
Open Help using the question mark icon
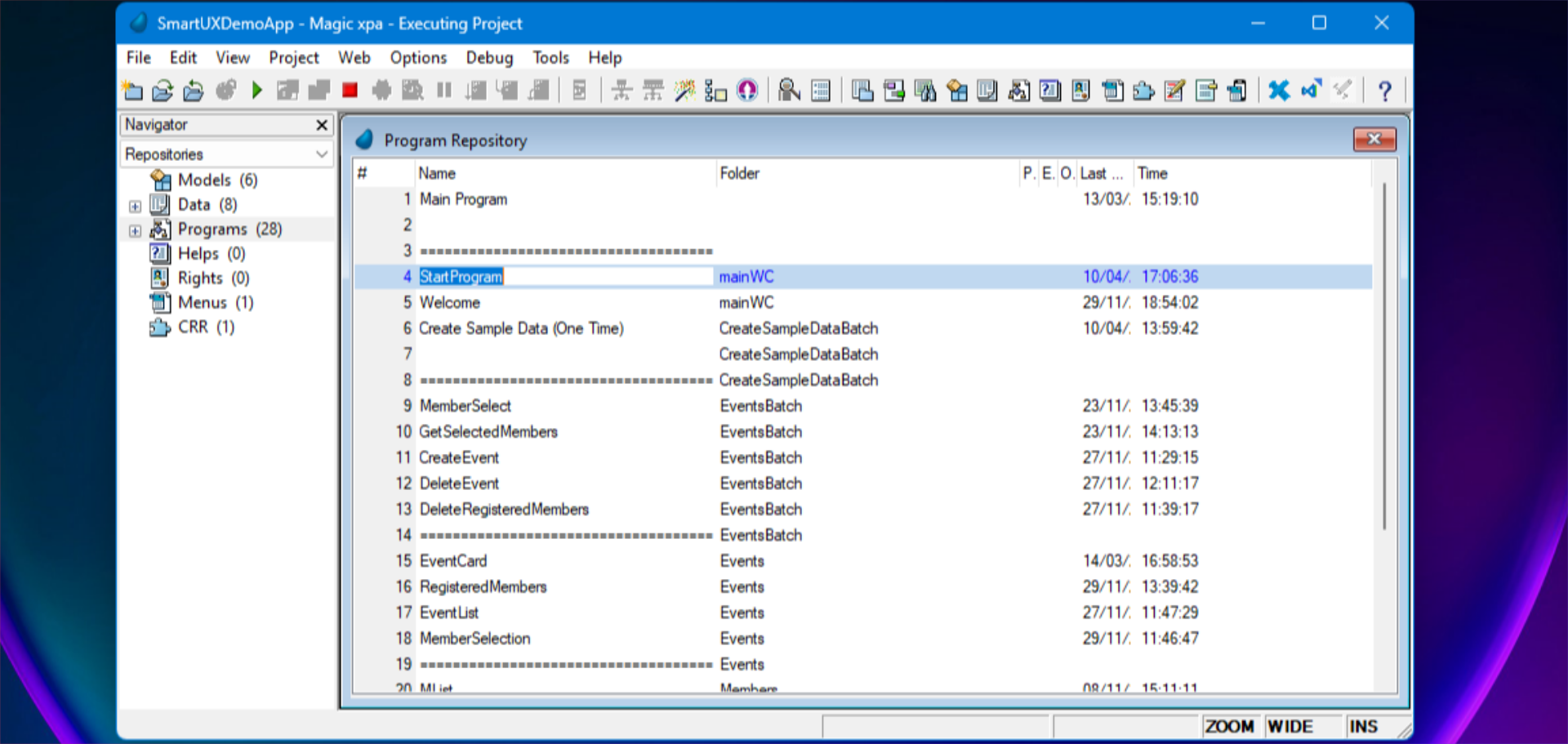click(x=1385, y=90)
